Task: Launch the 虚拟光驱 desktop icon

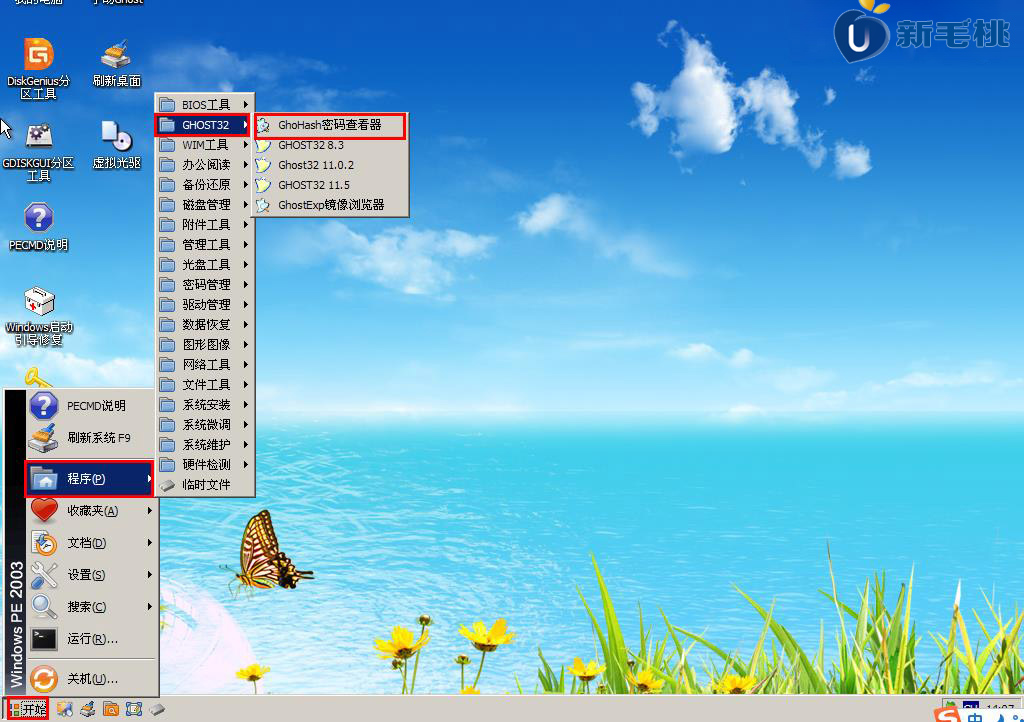Action: pos(116,145)
